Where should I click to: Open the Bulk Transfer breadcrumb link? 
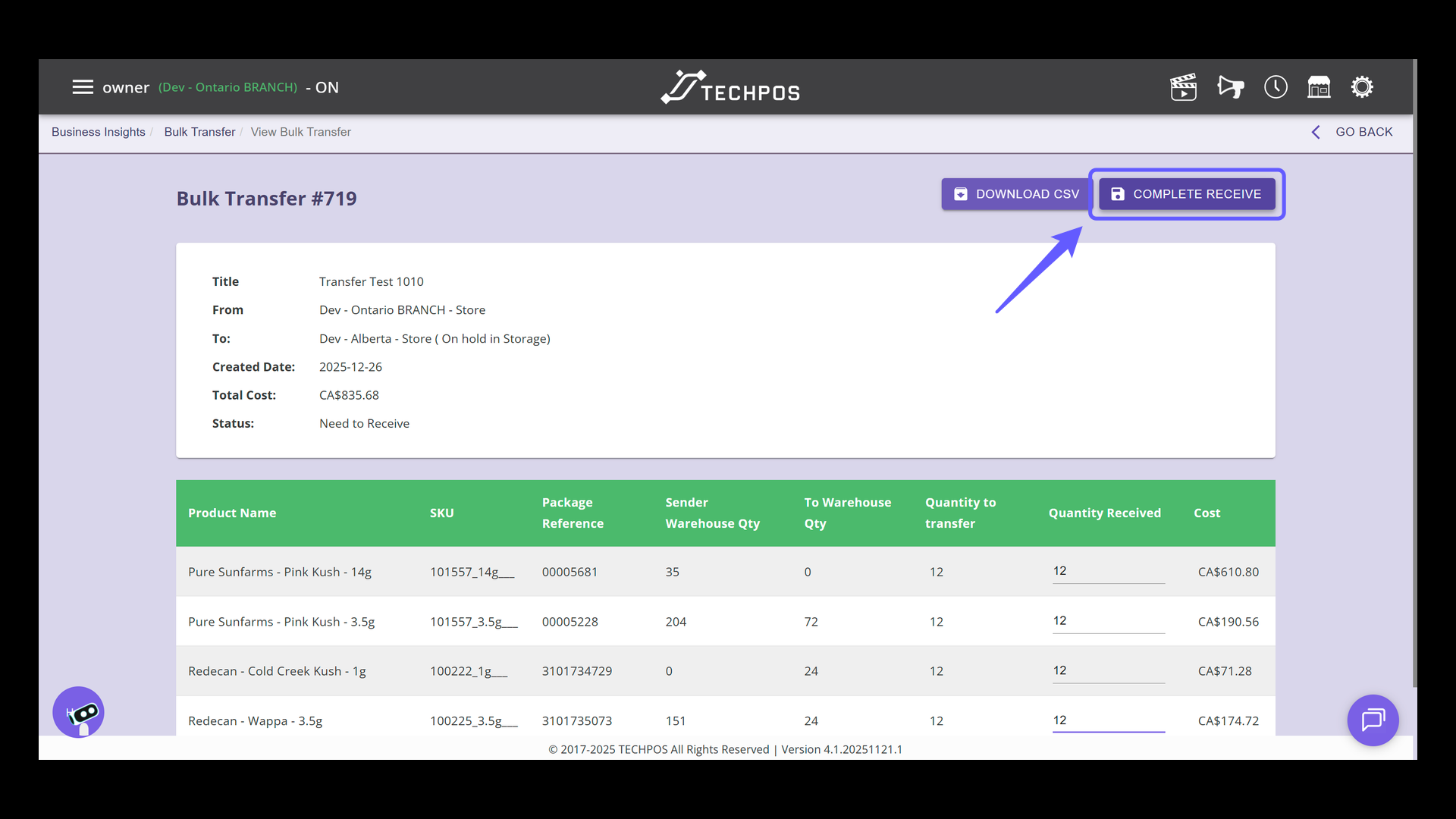199,132
